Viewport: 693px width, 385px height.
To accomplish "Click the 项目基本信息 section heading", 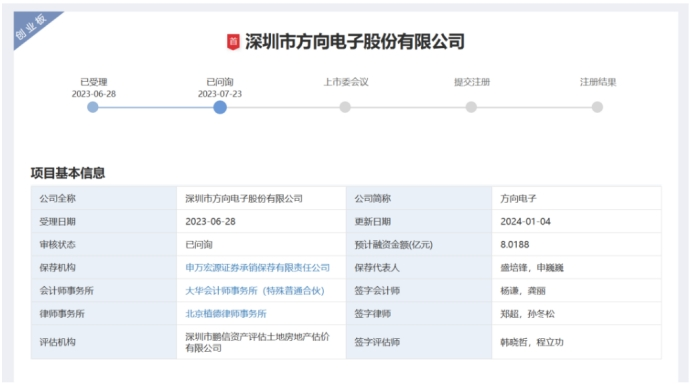I will coord(68,173).
